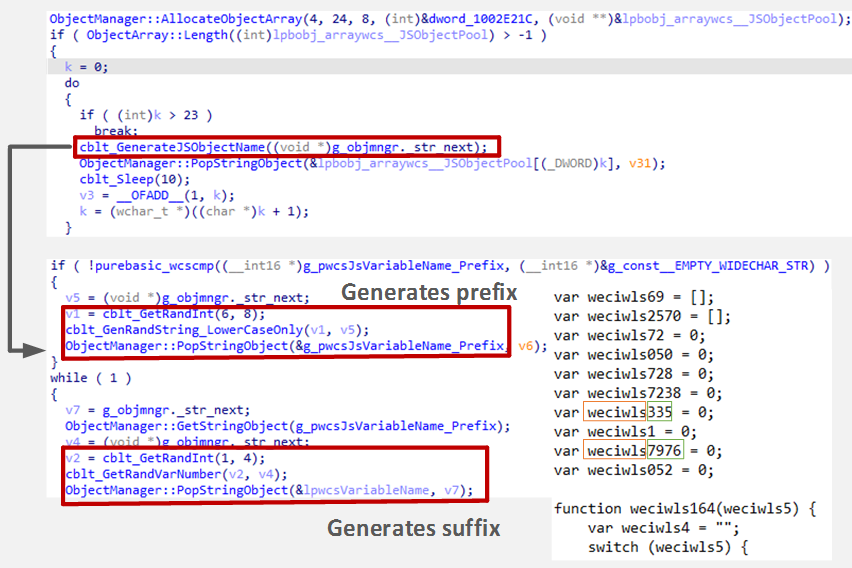
Task: Click 'var weciwls050 = 0;' line
Action: click(634, 355)
